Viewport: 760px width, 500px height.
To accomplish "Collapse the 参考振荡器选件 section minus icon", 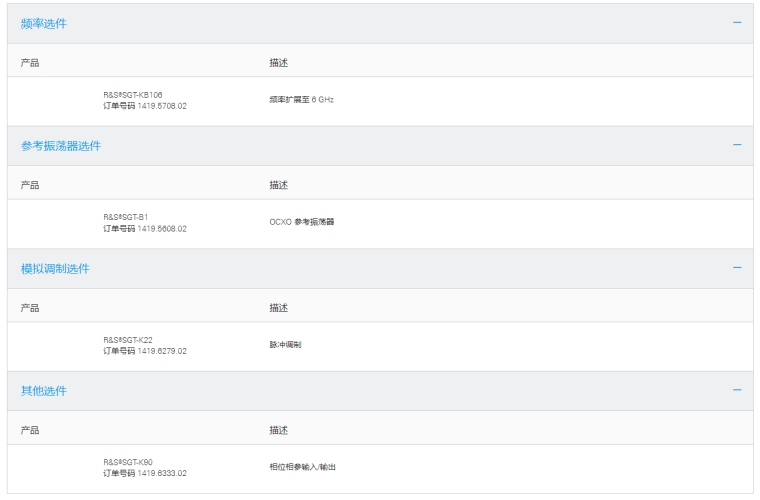I will (737, 145).
